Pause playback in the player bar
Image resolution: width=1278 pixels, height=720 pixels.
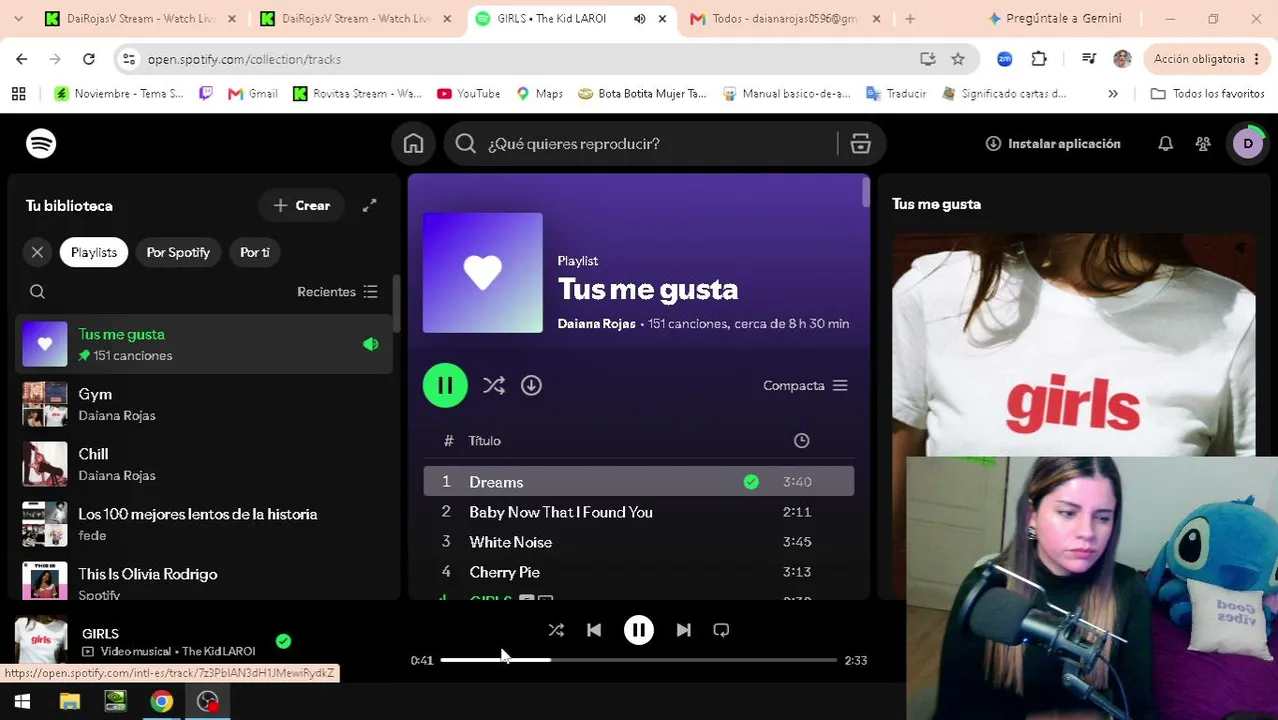[639, 630]
